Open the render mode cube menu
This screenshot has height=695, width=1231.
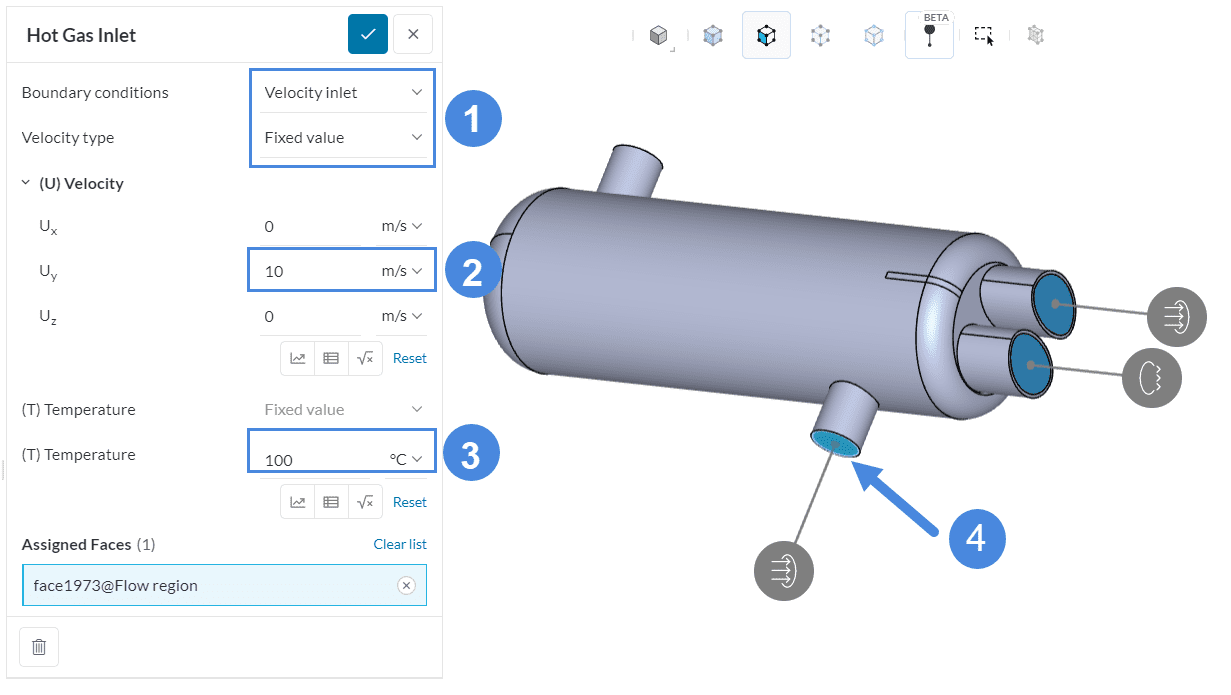[658, 36]
